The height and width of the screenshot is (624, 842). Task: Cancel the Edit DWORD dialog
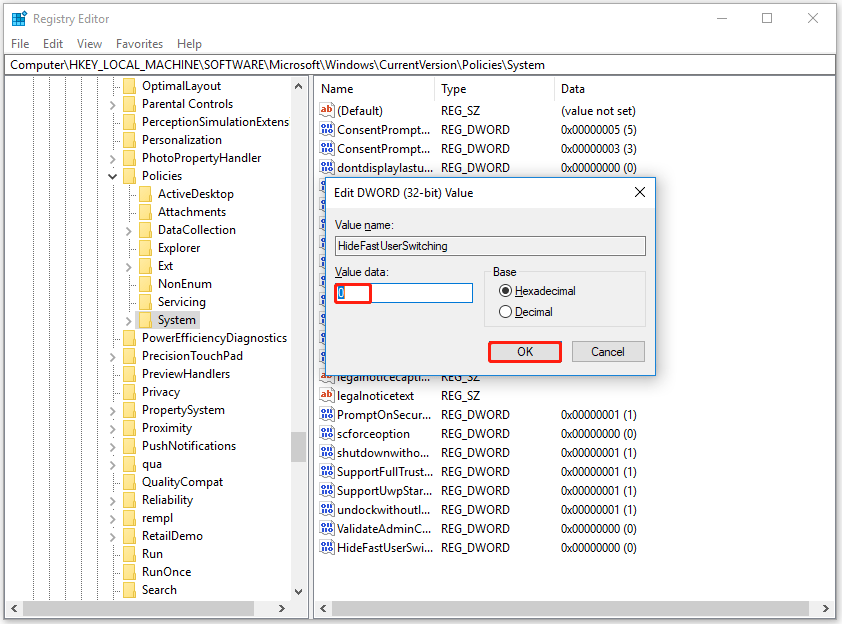608,352
